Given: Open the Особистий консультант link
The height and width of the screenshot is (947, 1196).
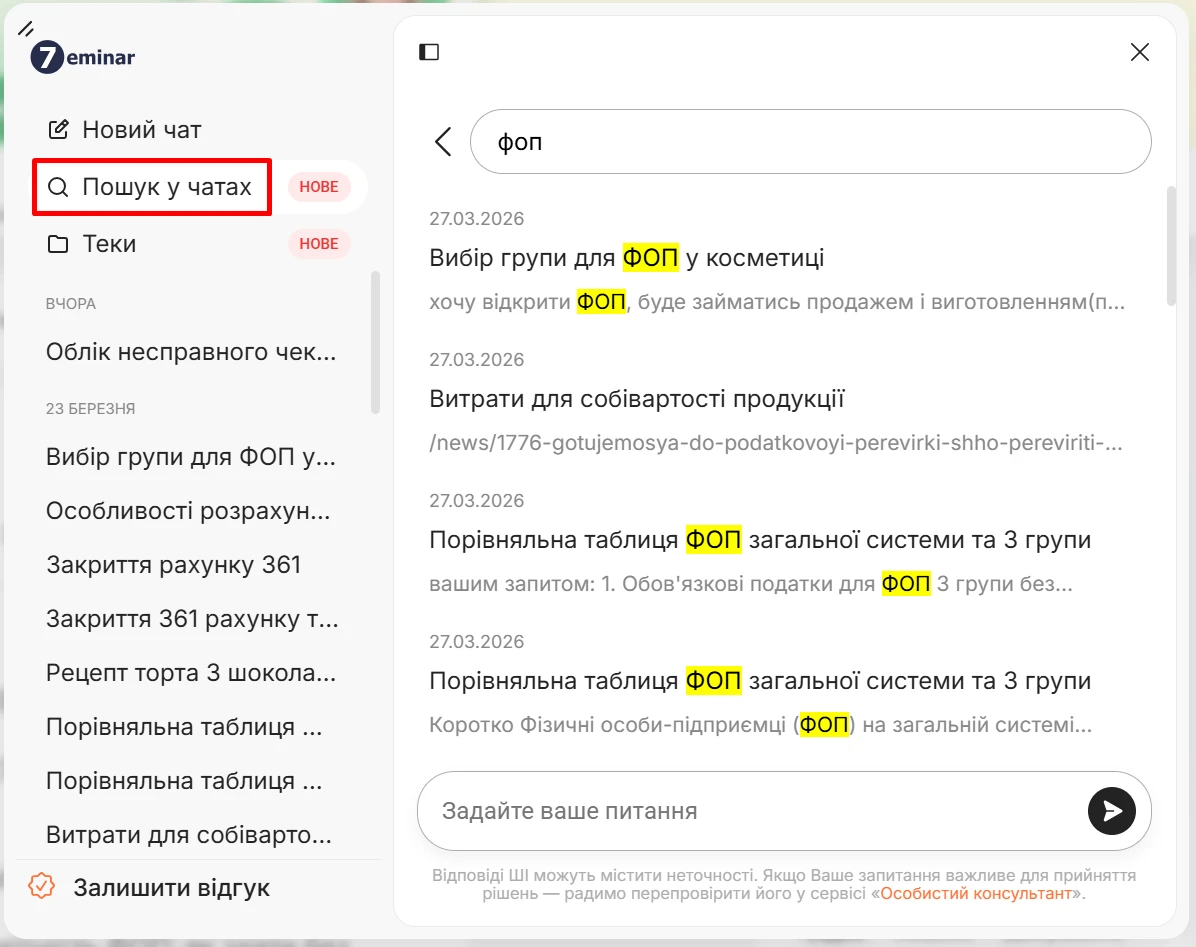Looking at the screenshot, I should [x=975, y=893].
